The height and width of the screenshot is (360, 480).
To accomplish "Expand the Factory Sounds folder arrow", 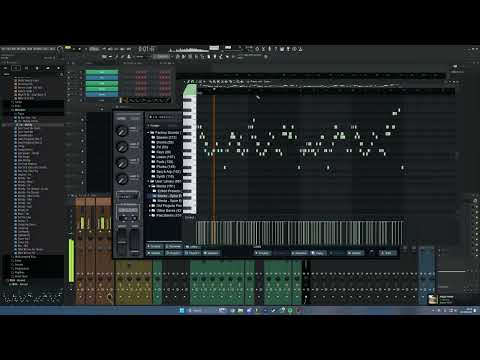I will (149, 133).
